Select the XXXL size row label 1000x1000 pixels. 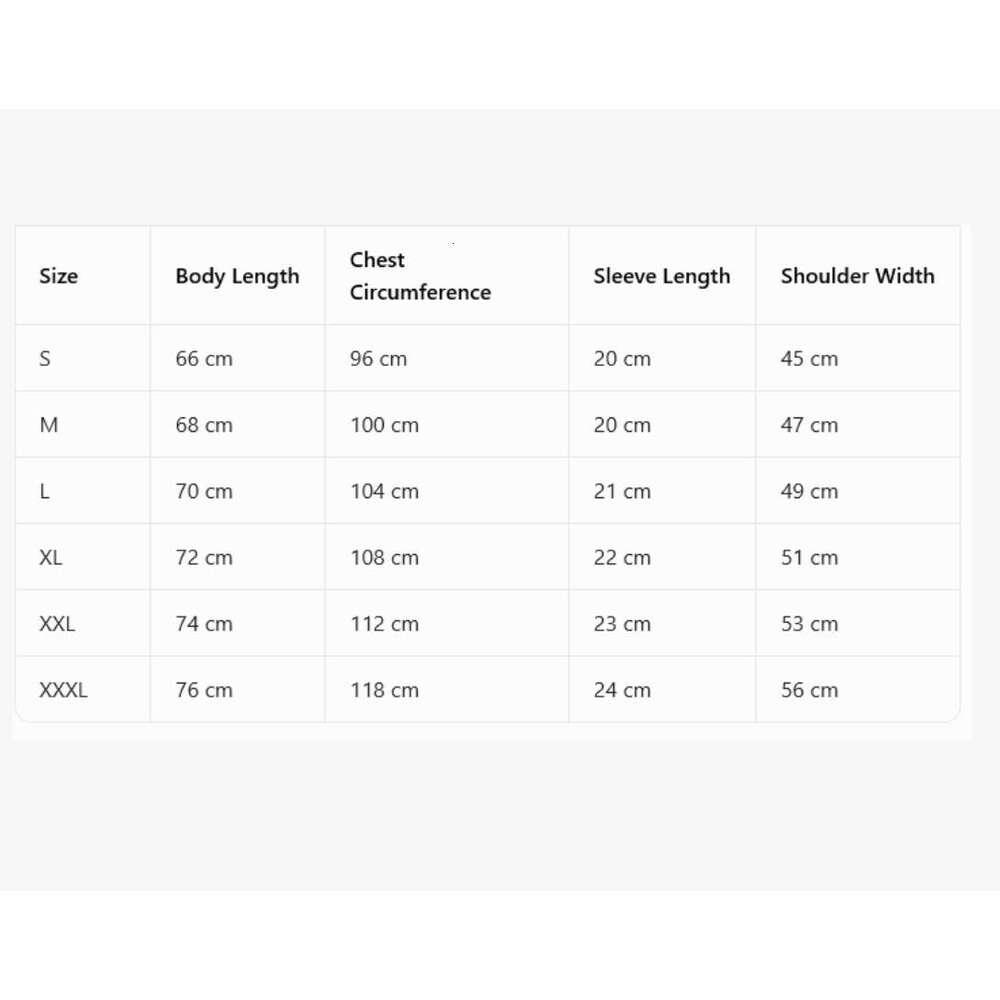click(63, 690)
